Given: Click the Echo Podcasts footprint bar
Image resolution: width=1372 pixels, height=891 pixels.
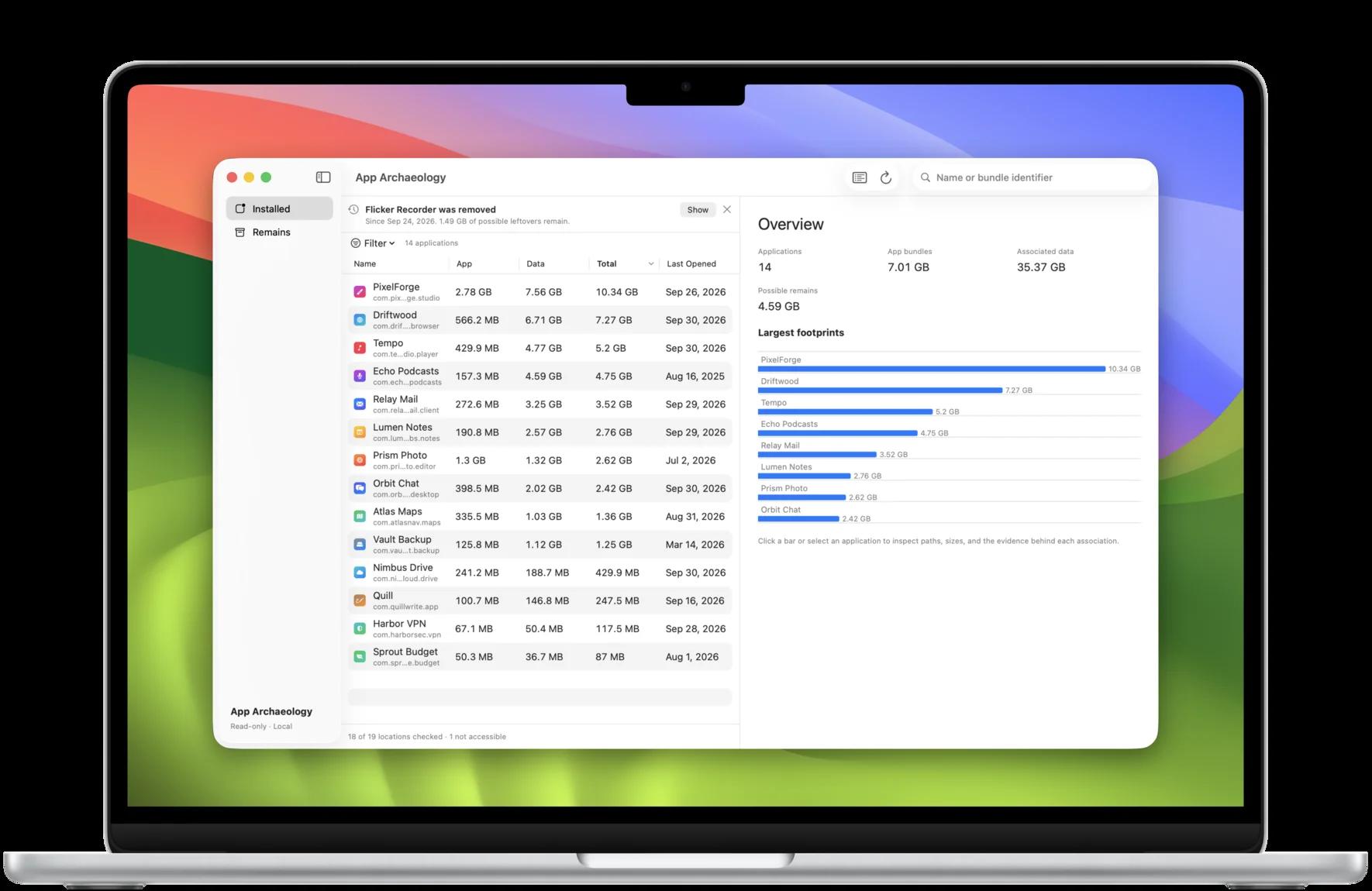Looking at the screenshot, I should click(x=838, y=433).
